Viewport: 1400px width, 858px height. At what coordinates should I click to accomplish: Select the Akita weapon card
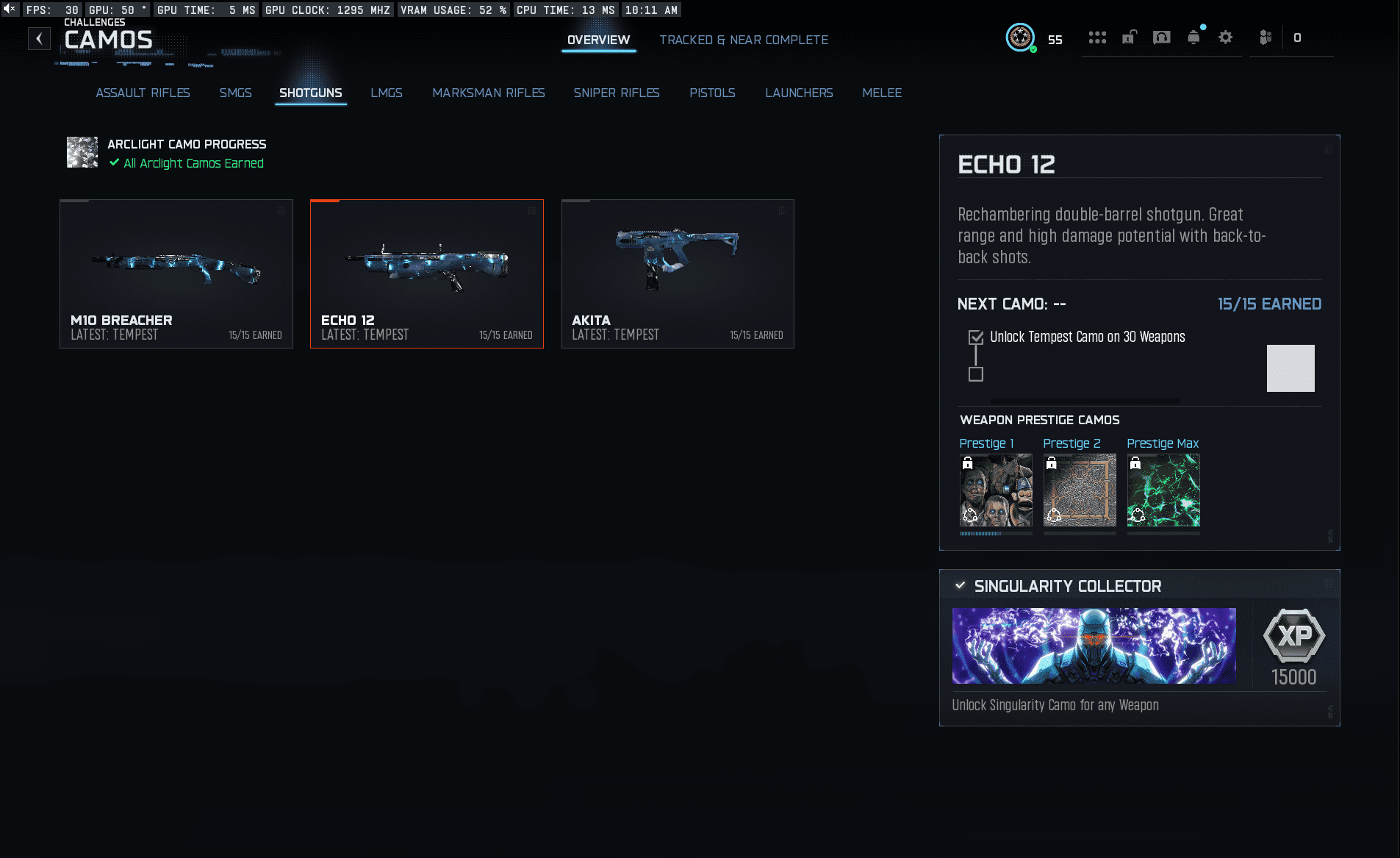click(677, 274)
